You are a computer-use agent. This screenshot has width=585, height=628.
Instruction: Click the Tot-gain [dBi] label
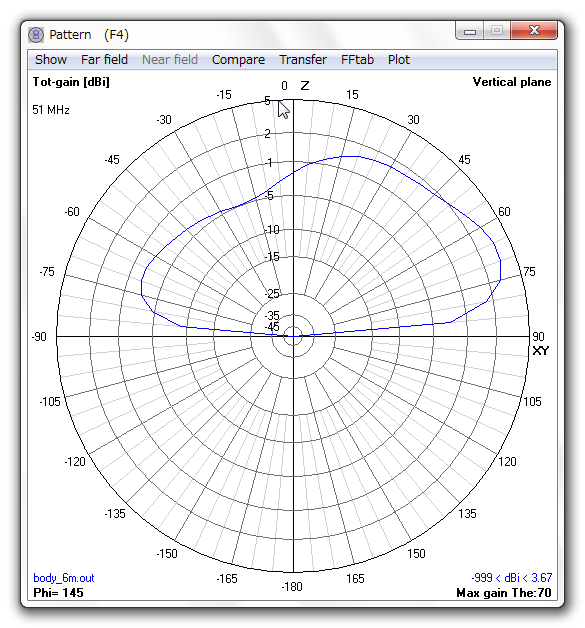[x=71, y=82]
